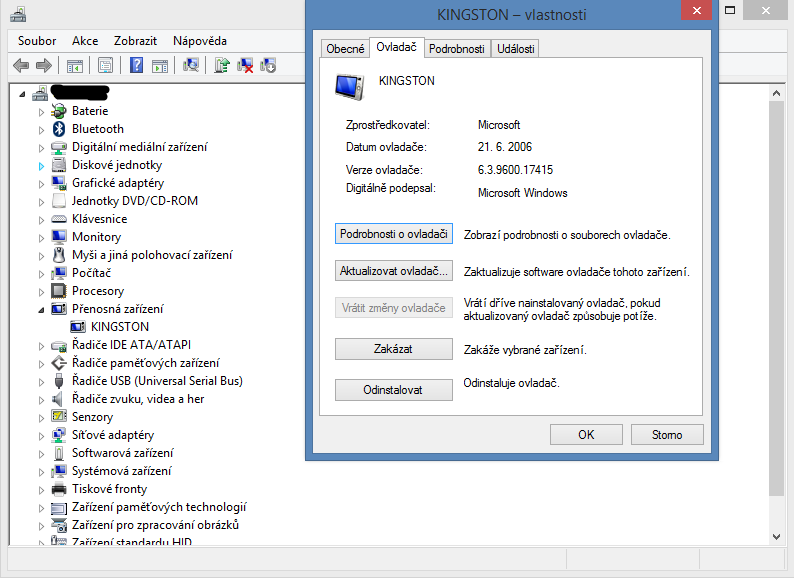Select the Diskové jednotky label
Viewport: 794px width, 578px height.
click(x=117, y=165)
